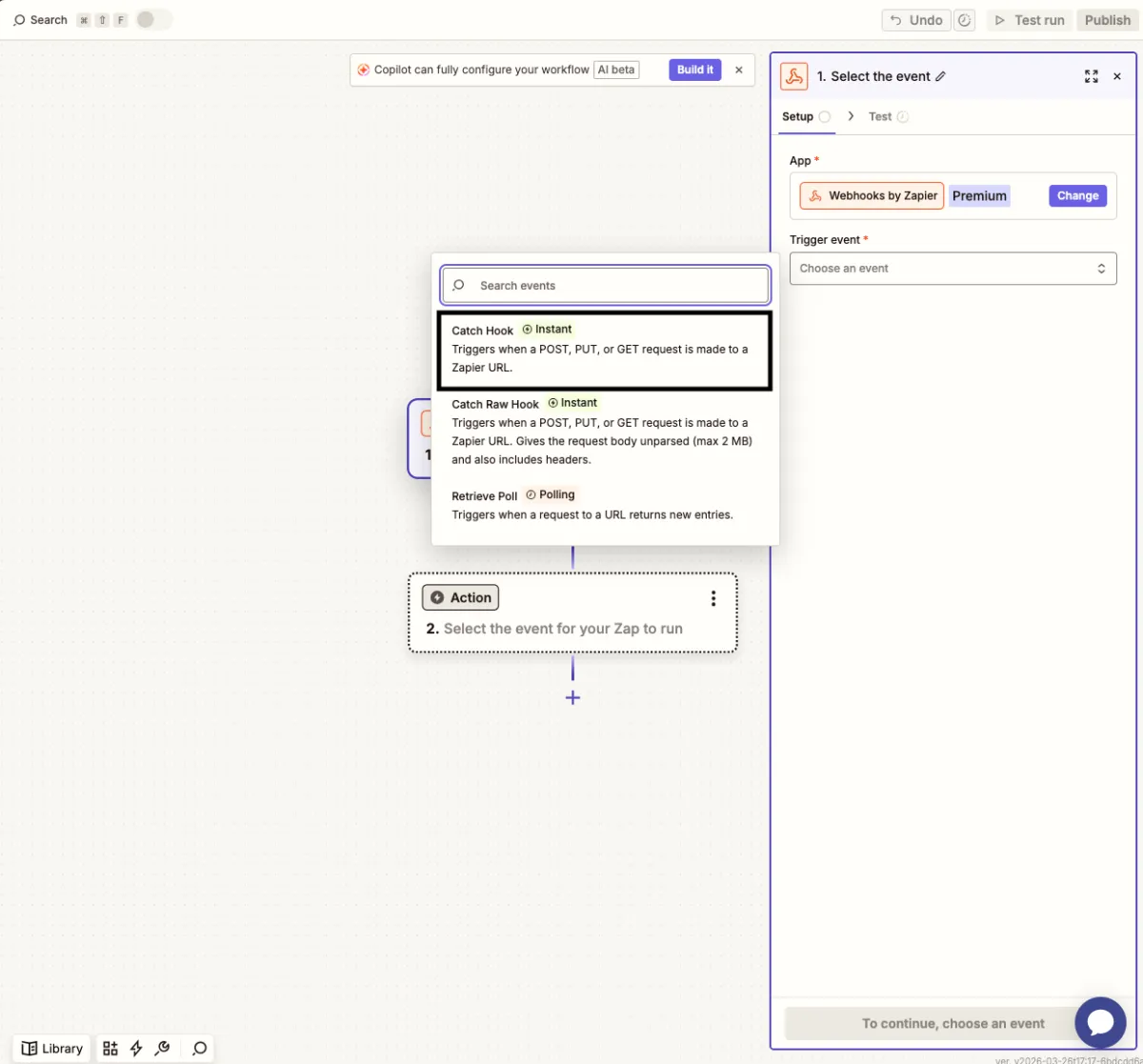Click the magnifier icon in bottom toolbar
Image resolution: width=1143 pixels, height=1064 pixels.
click(199, 1048)
